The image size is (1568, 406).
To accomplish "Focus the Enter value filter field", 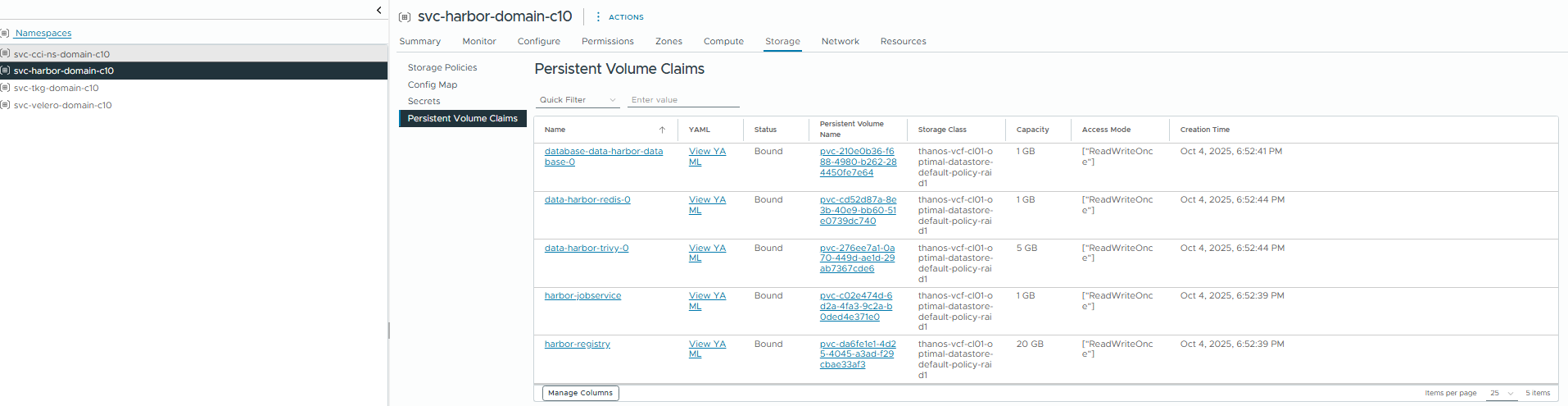I will (683, 100).
